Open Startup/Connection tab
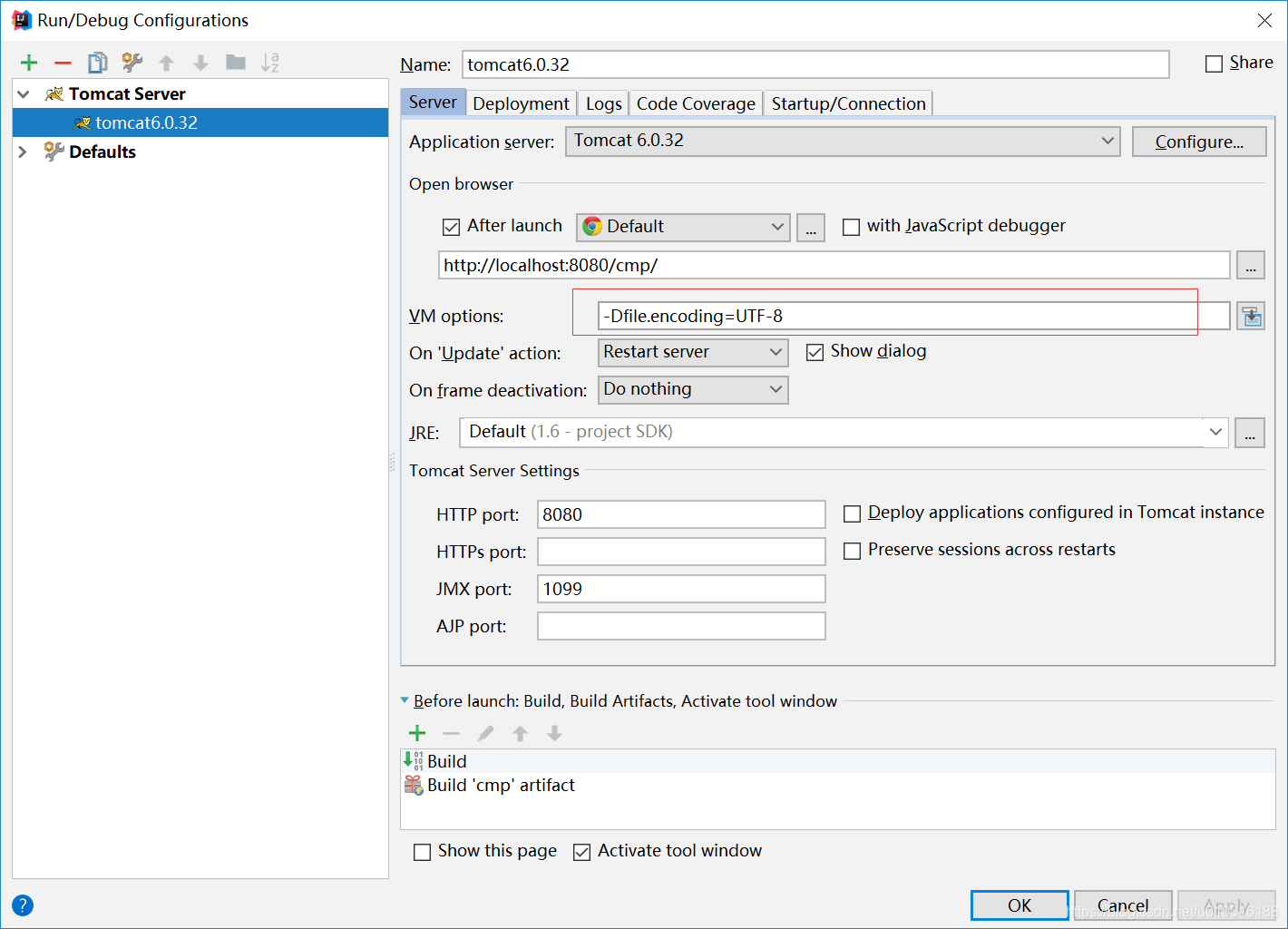1288x929 pixels. click(x=848, y=103)
